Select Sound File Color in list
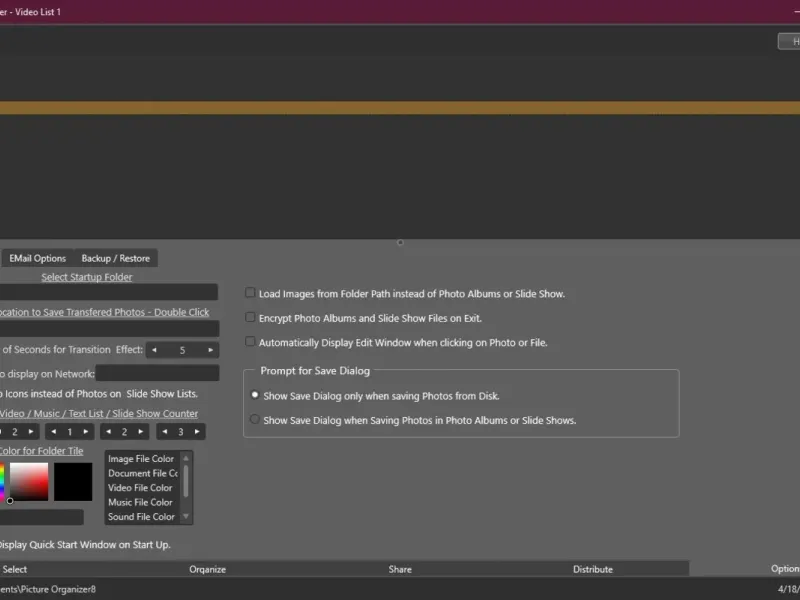 (x=141, y=517)
